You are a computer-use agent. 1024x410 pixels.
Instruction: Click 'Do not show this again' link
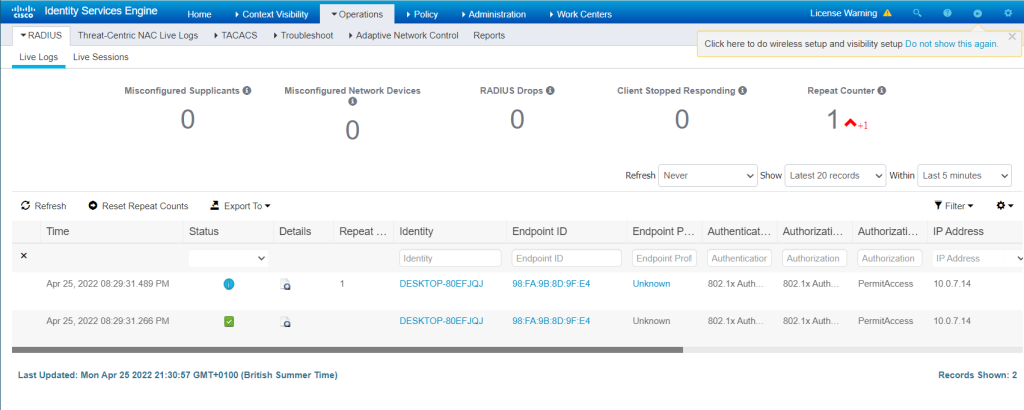(x=952, y=44)
